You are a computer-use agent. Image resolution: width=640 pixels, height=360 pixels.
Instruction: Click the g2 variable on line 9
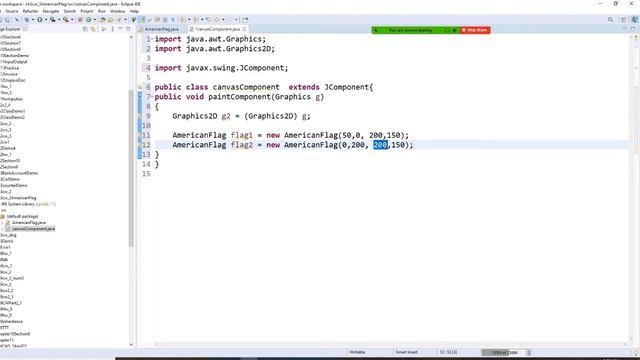click(226, 116)
